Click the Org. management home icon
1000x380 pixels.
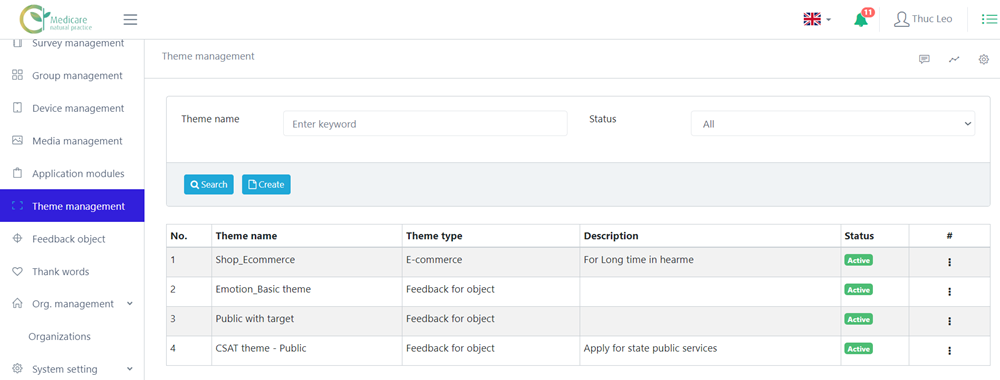pos(18,303)
